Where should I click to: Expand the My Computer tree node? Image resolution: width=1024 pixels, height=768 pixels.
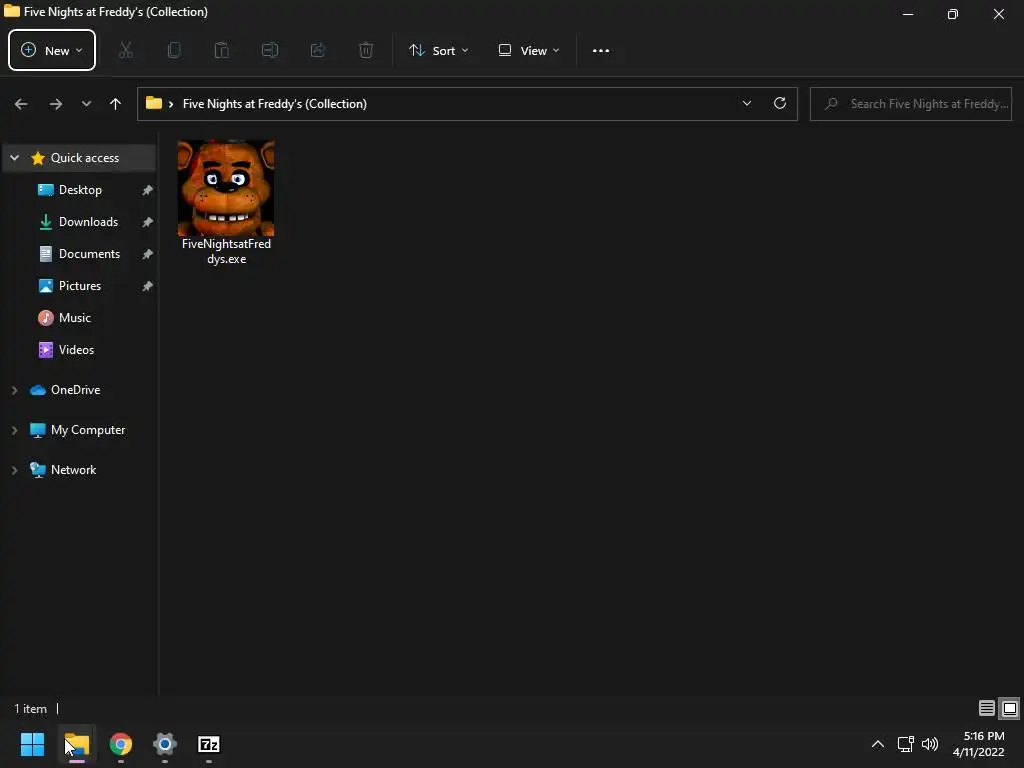click(14, 430)
